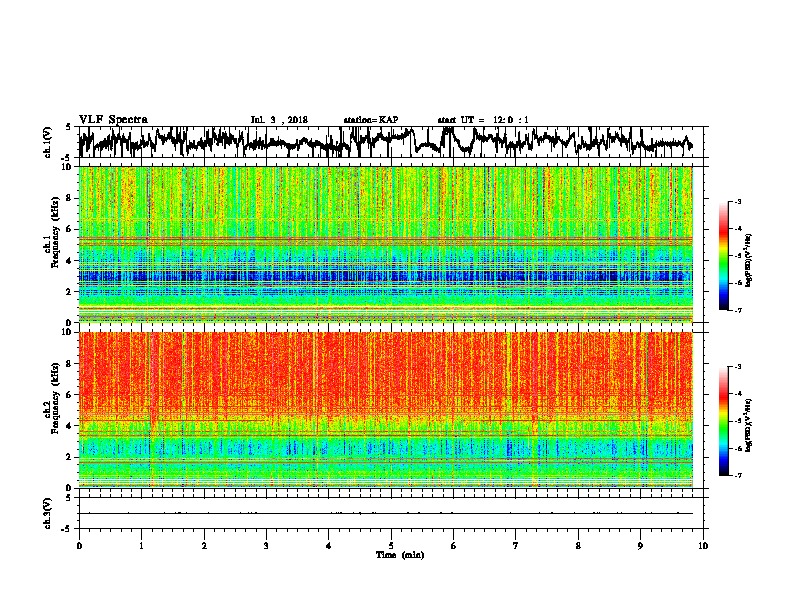Viewport: 792px width, 612px height.
Task: Click the "-3" label on ch.2 color scale
Action: click(737, 367)
